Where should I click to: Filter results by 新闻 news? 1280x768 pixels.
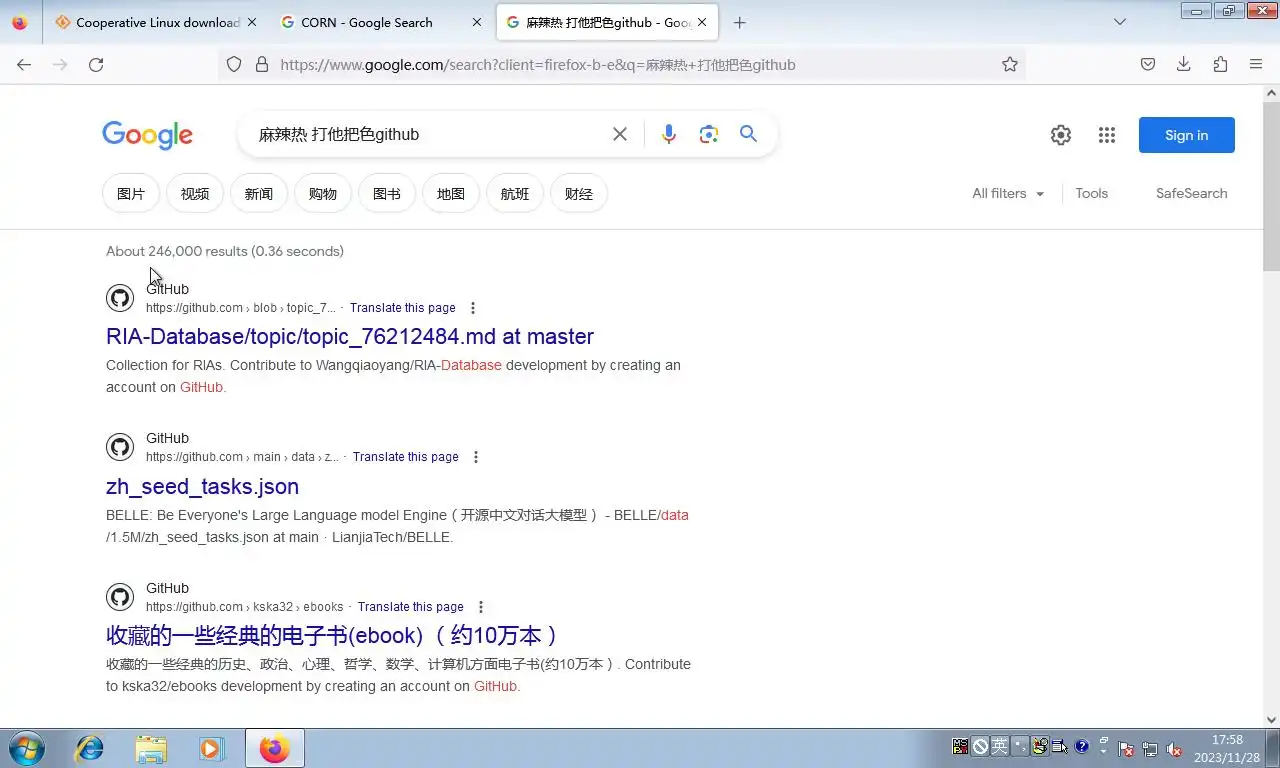click(x=259, y=193)
